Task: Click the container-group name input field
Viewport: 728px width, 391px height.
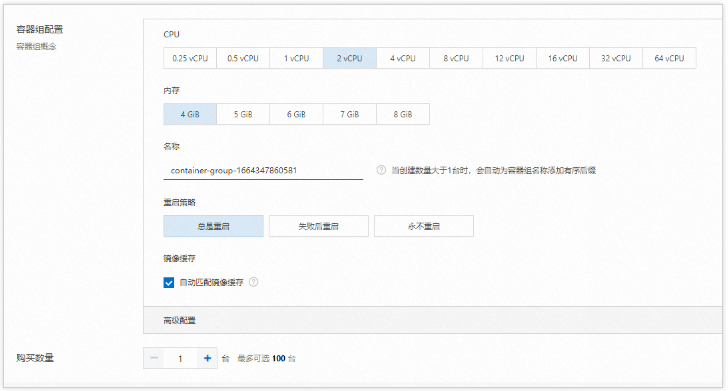Action: pos(263,170)
